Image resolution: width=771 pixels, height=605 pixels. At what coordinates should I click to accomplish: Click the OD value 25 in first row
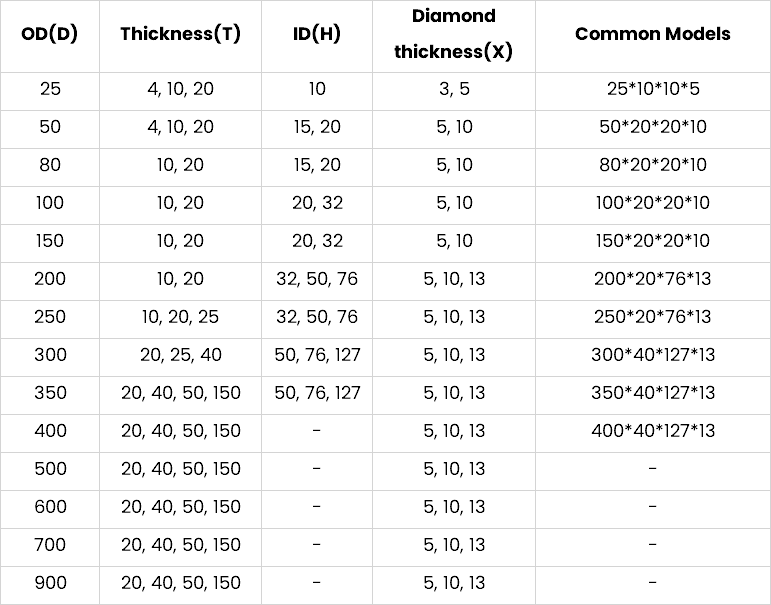[50, 89]
